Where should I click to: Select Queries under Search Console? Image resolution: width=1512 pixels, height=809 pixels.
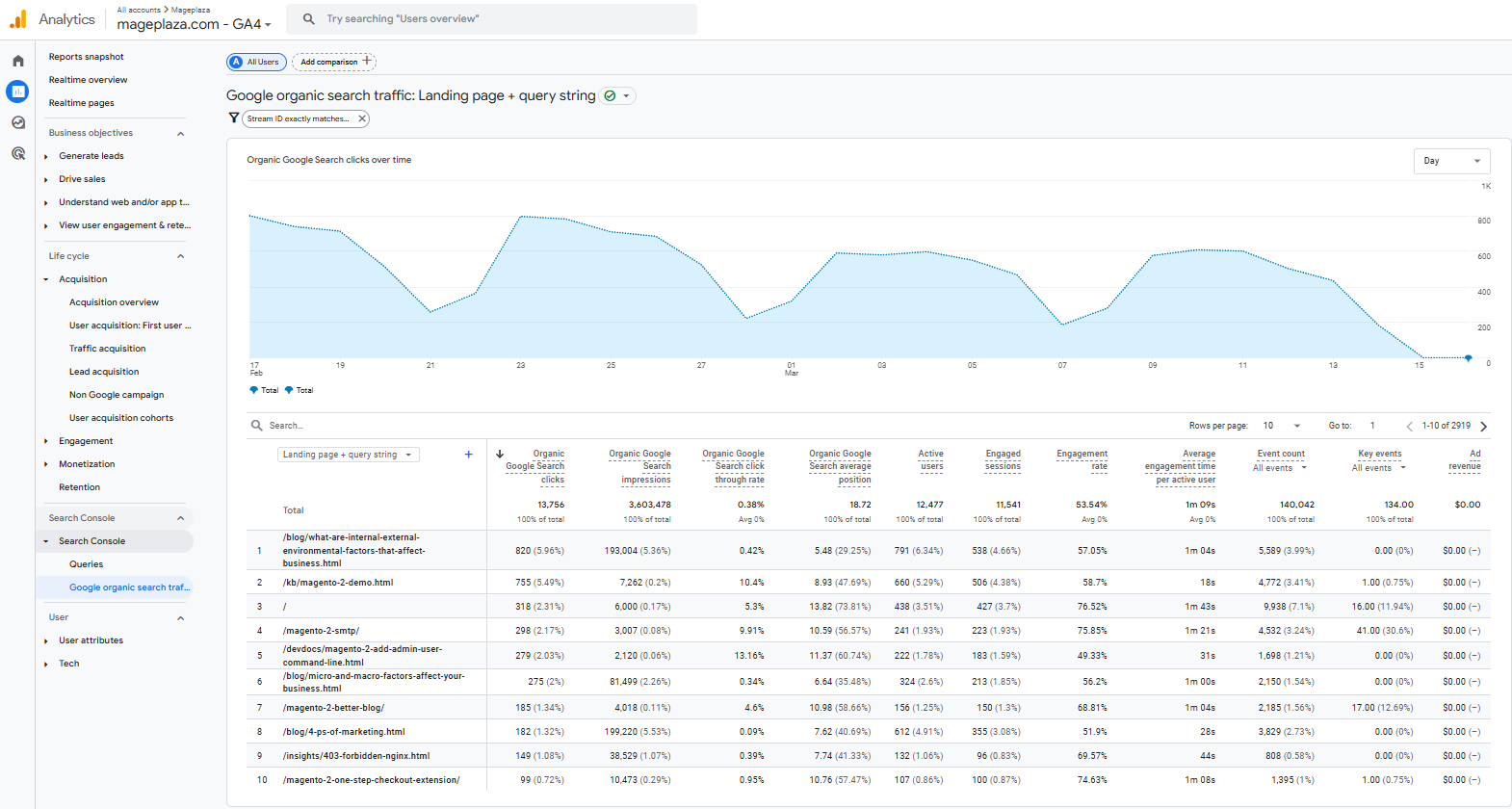[x=86, y=564]
